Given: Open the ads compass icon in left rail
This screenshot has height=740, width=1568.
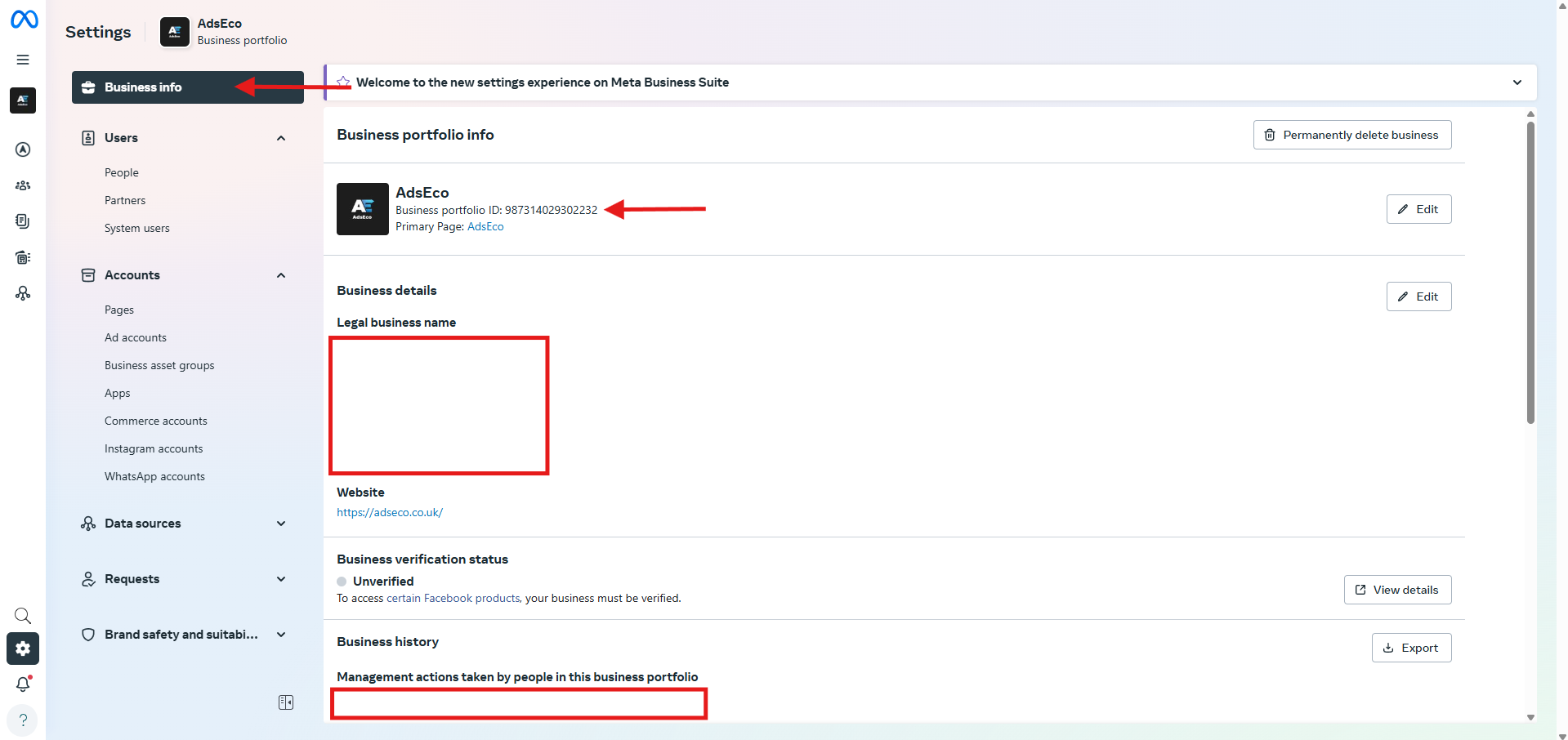Looking at the screenshot, I should coord(23,149).
